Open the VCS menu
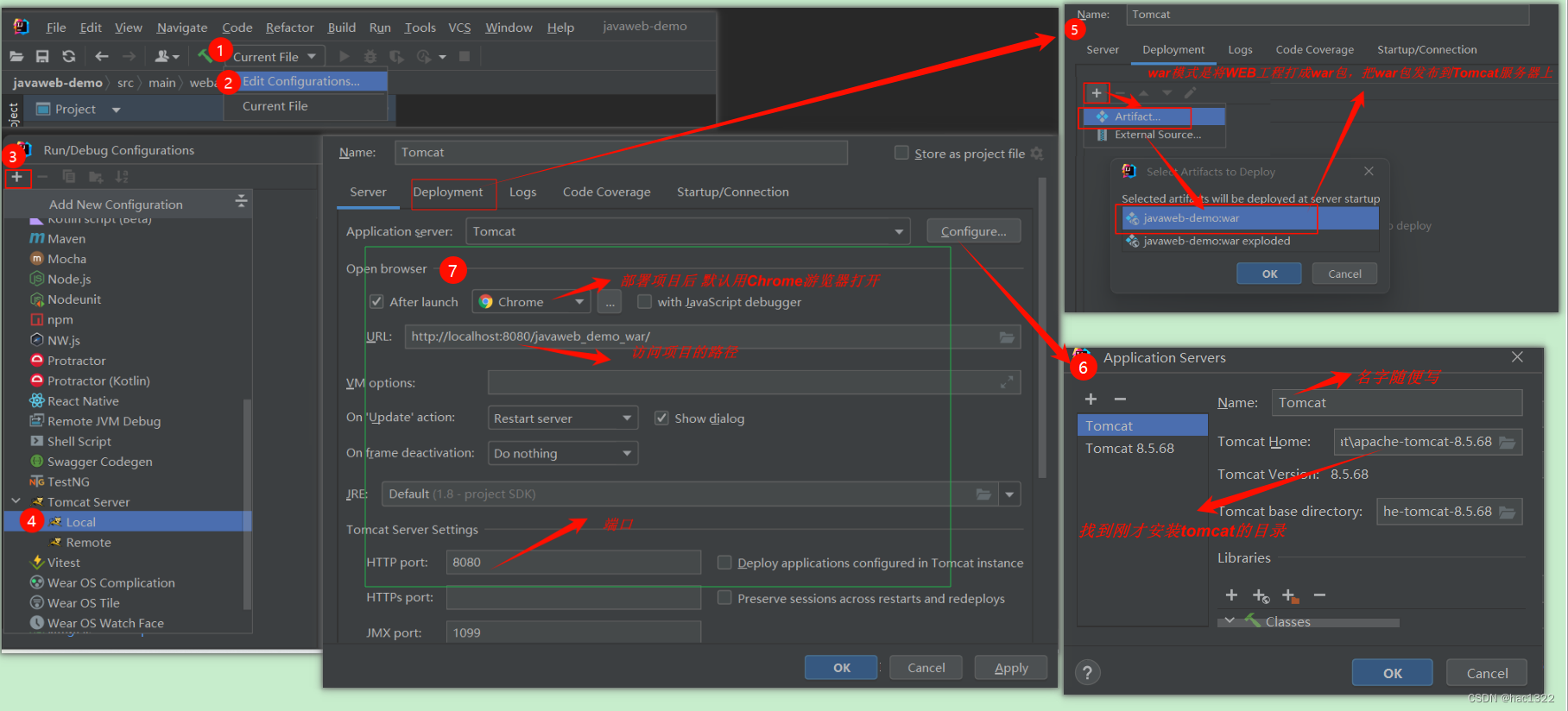 click(x=459, y=28)
